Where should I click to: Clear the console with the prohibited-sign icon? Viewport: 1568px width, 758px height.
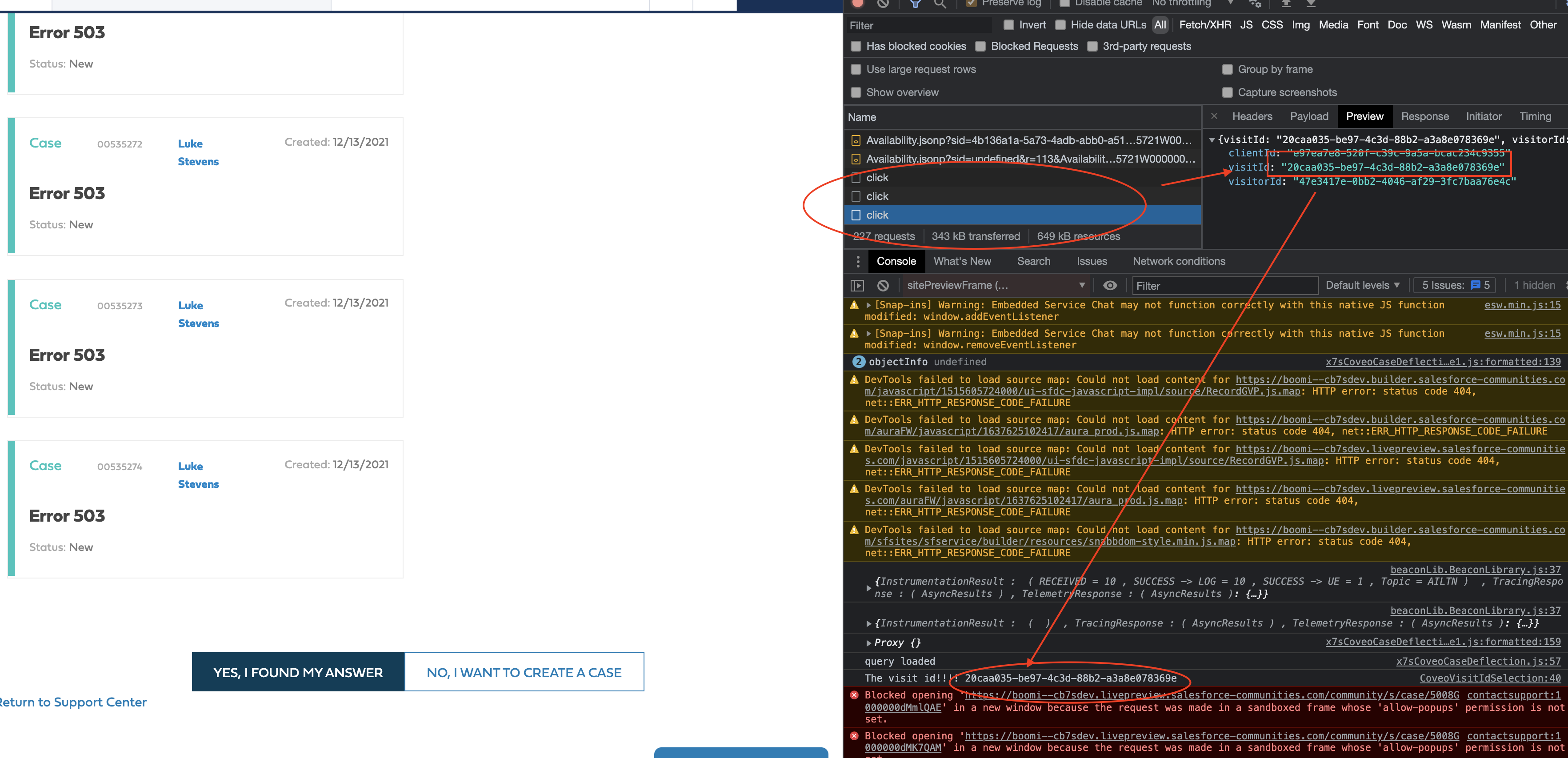883,285
